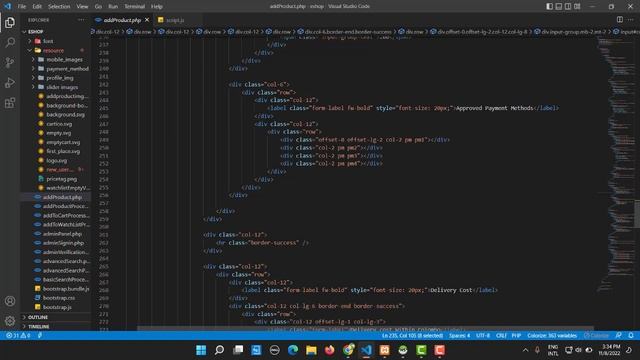Expand the slider images folder
Viewport: 640px width, 360px height.
point(56,87)
